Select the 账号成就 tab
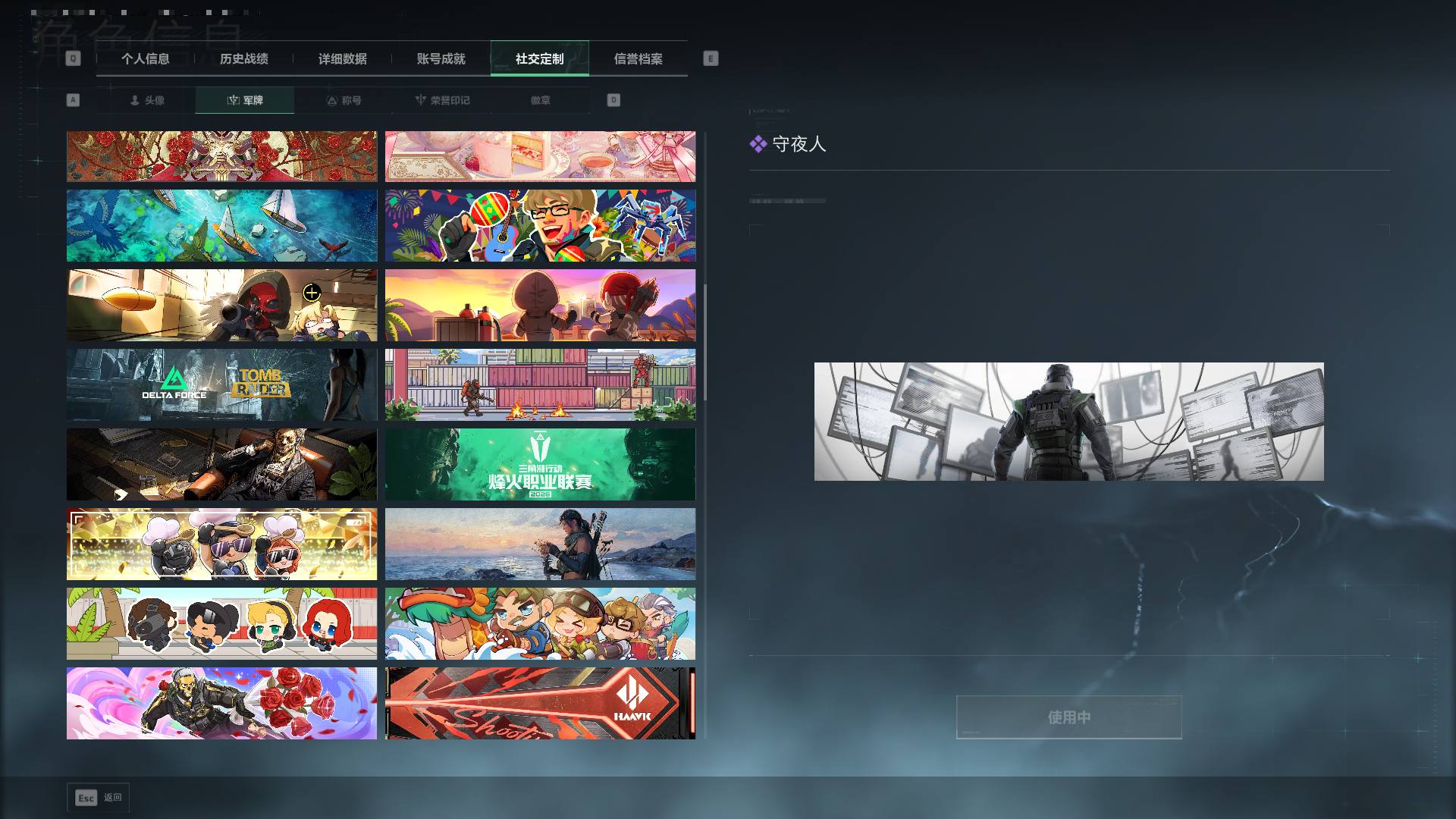Viewport: 1456px width, 819px height. point(441,58)
